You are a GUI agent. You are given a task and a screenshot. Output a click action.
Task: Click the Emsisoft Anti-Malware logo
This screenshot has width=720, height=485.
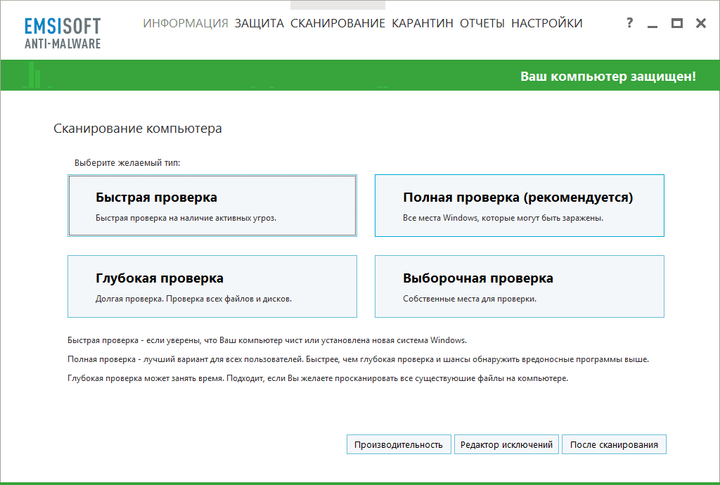pyautogui.click(x=62, y=33)
